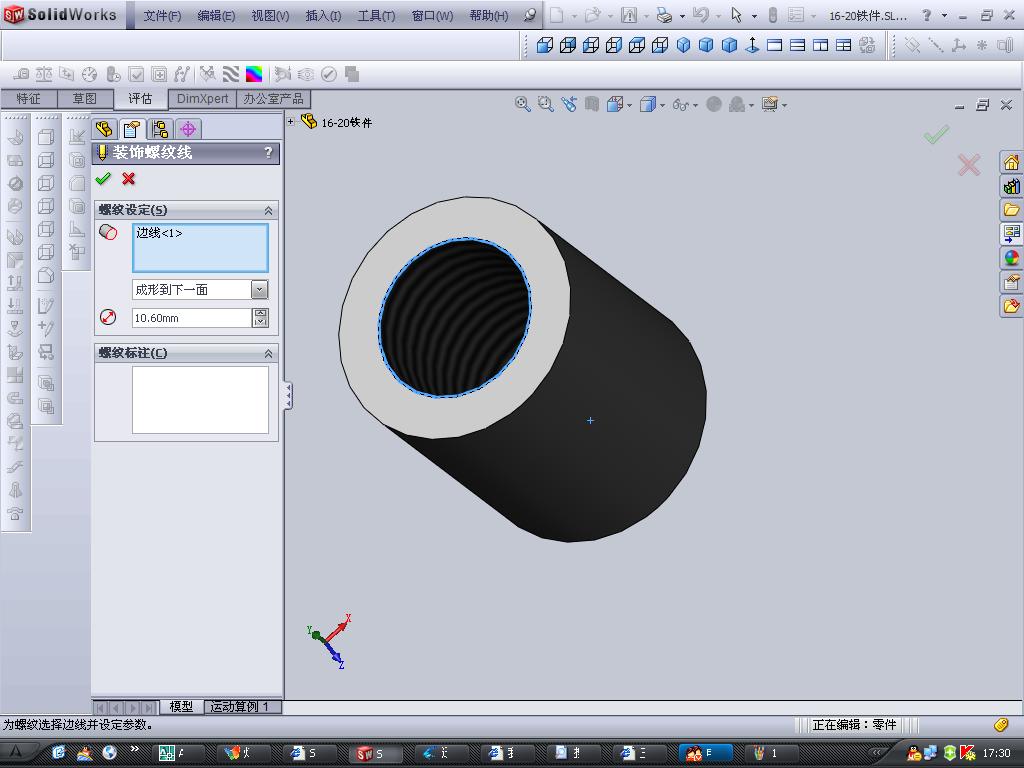Open the File Explorer folder in task pane
This screenshot has height=768, width=1024.
[1011, 210]
